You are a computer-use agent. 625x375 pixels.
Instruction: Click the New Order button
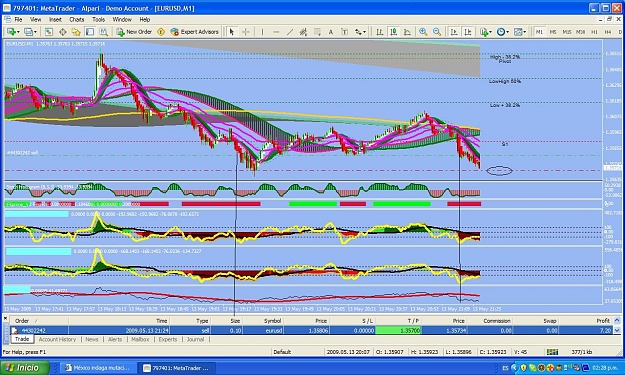click(x=134, y=32)
